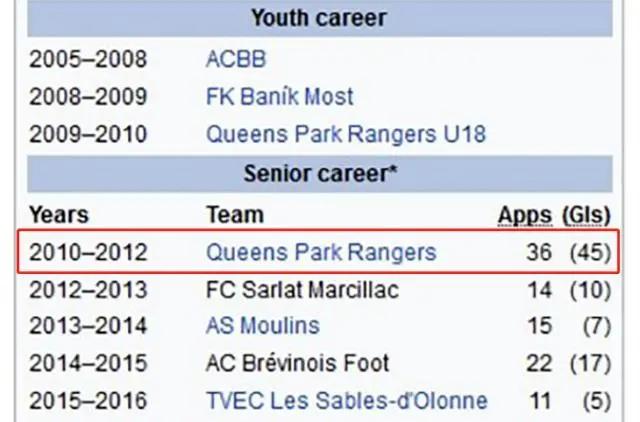
Task: Follow the FK Baník Most link
Action: (279, 97)
